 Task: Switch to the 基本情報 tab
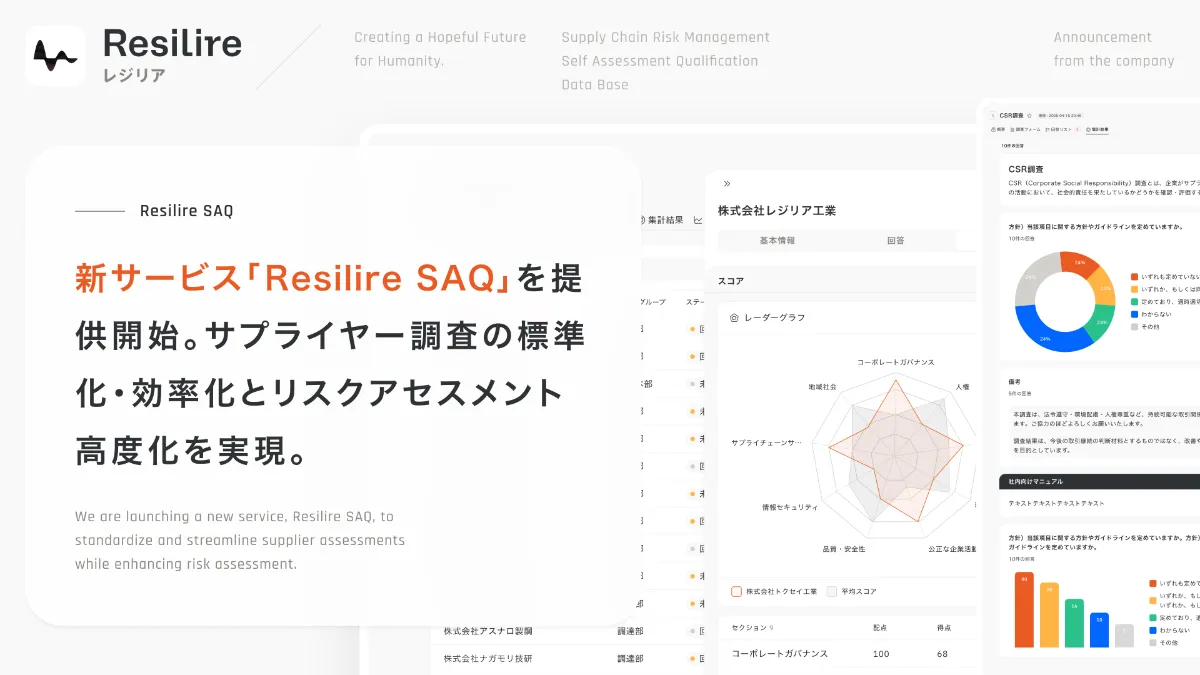778,240
